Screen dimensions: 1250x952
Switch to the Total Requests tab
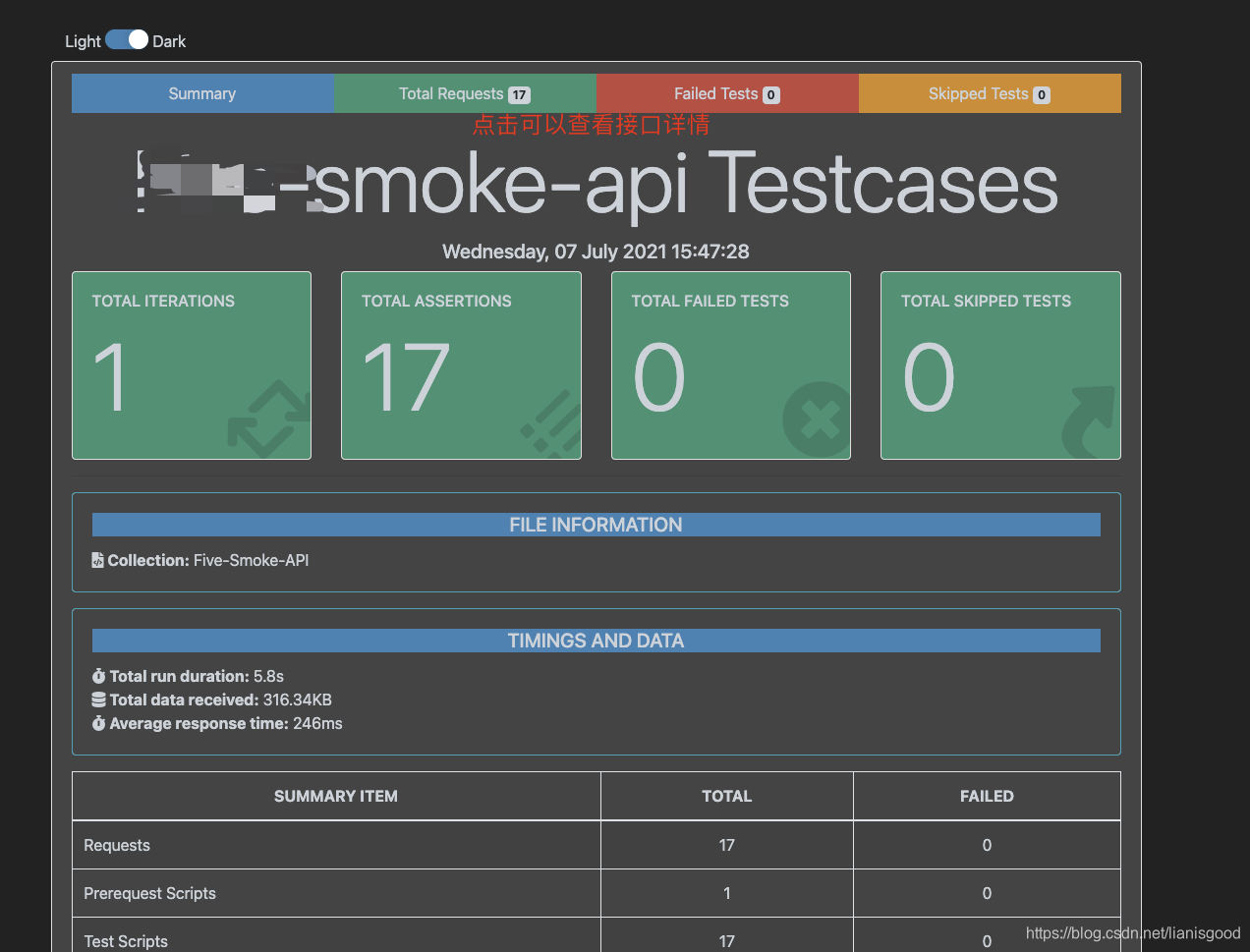tap(465, 93)
